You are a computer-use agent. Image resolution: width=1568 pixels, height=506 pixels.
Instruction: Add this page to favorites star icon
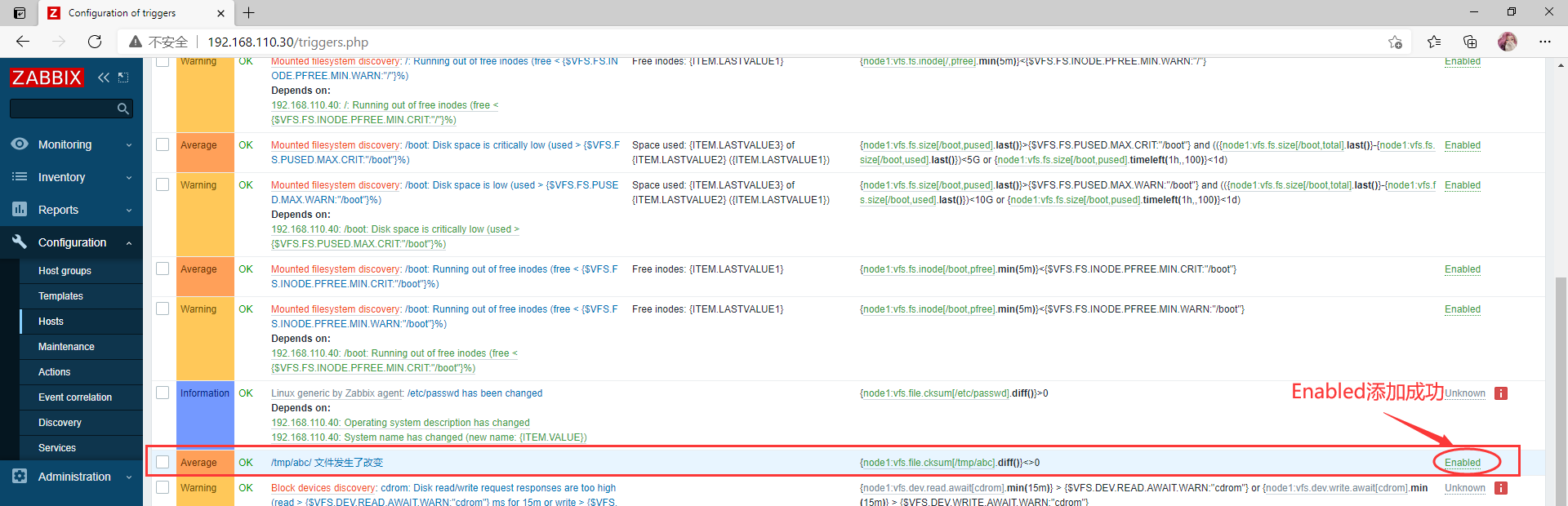click(x=1395, y=42)
